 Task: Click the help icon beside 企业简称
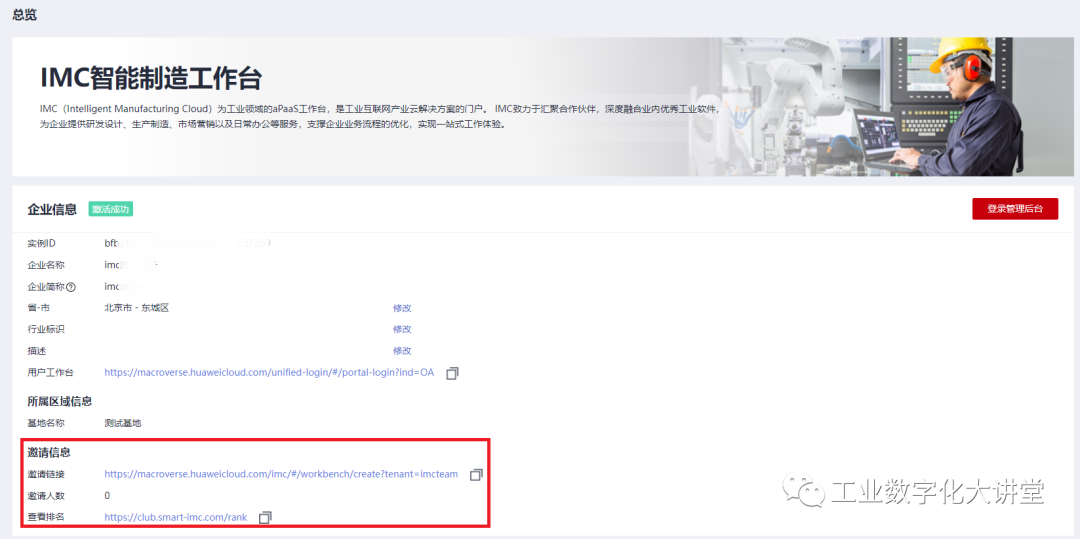(x=70, y=286)
